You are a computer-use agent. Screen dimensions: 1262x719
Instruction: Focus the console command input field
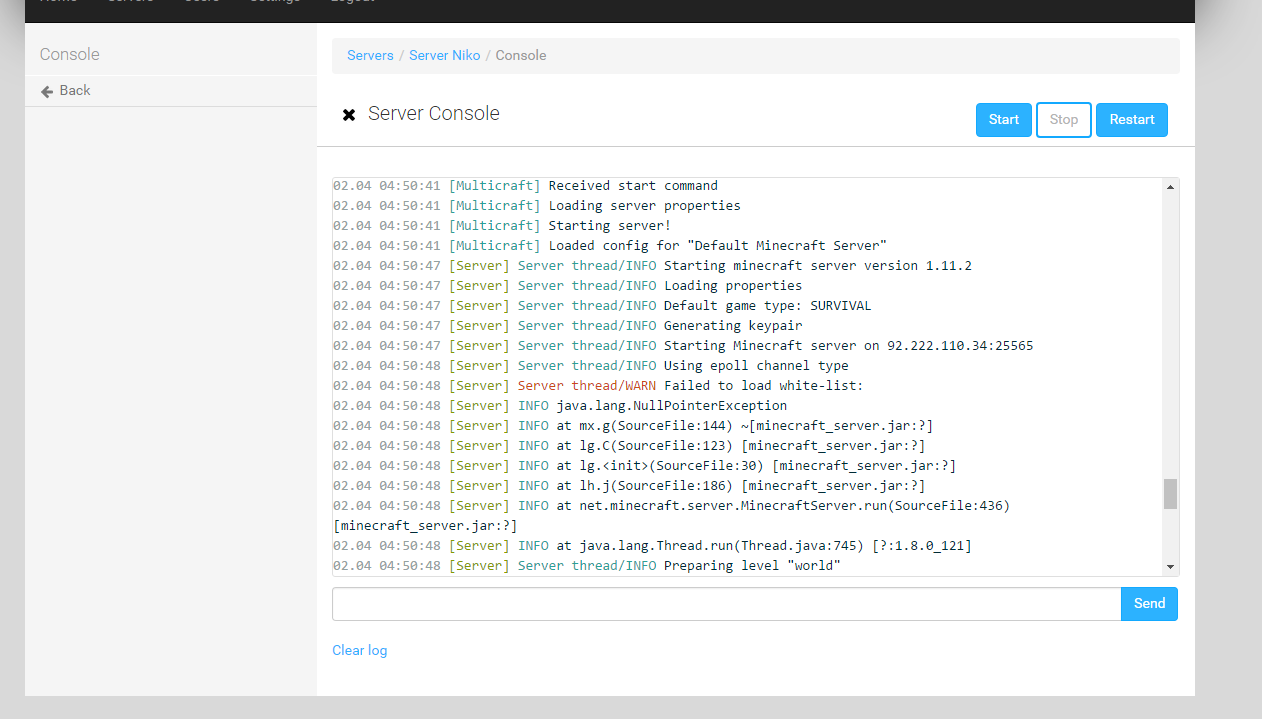726,604
